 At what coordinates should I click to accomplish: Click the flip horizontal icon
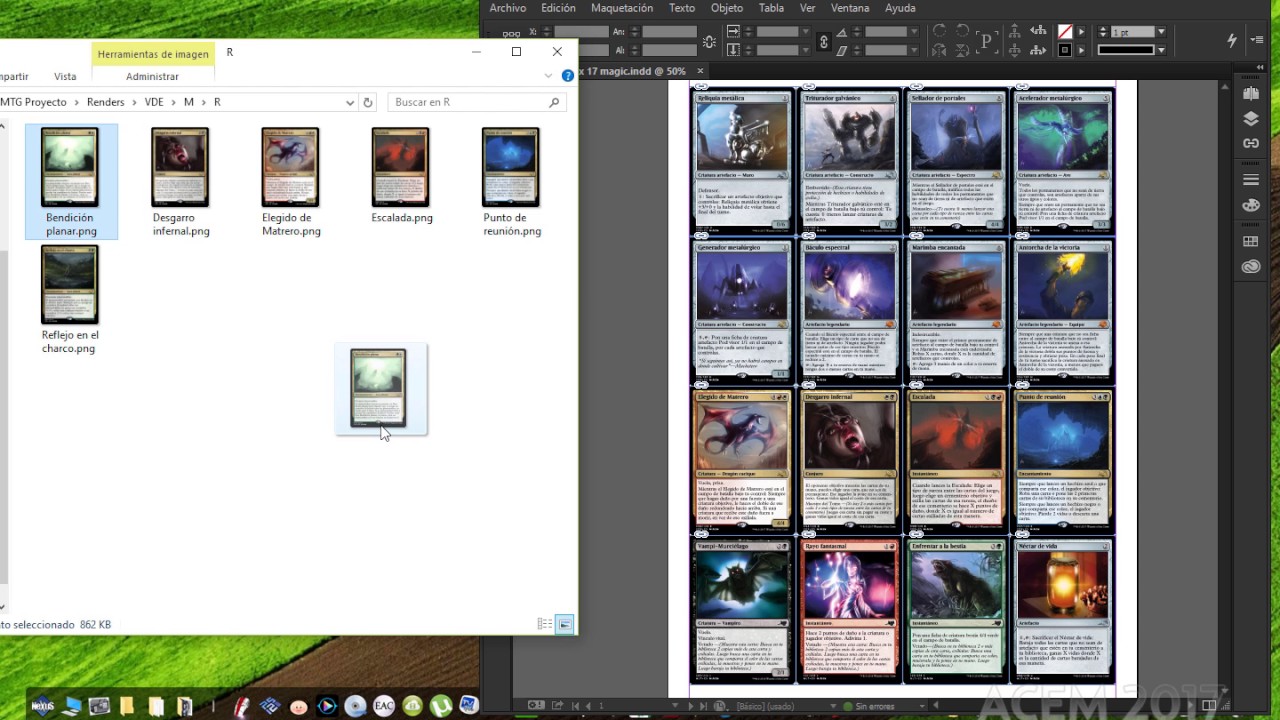coord(940,50)
